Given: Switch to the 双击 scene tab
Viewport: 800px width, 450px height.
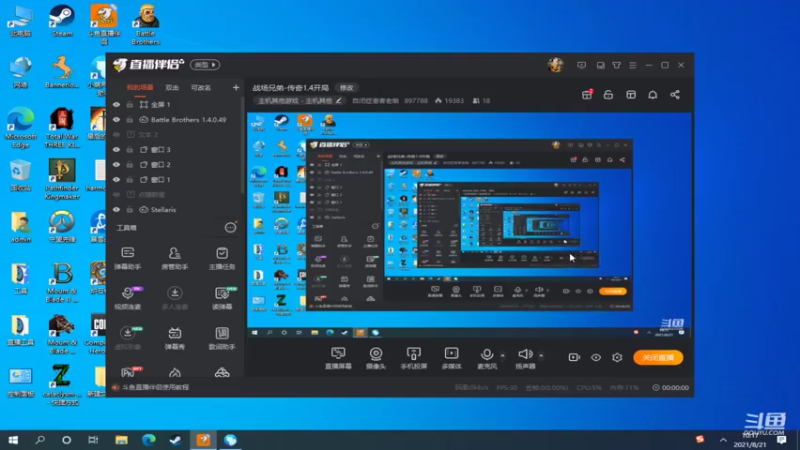Looking at the screenshot, I should [x=172, y=87].
